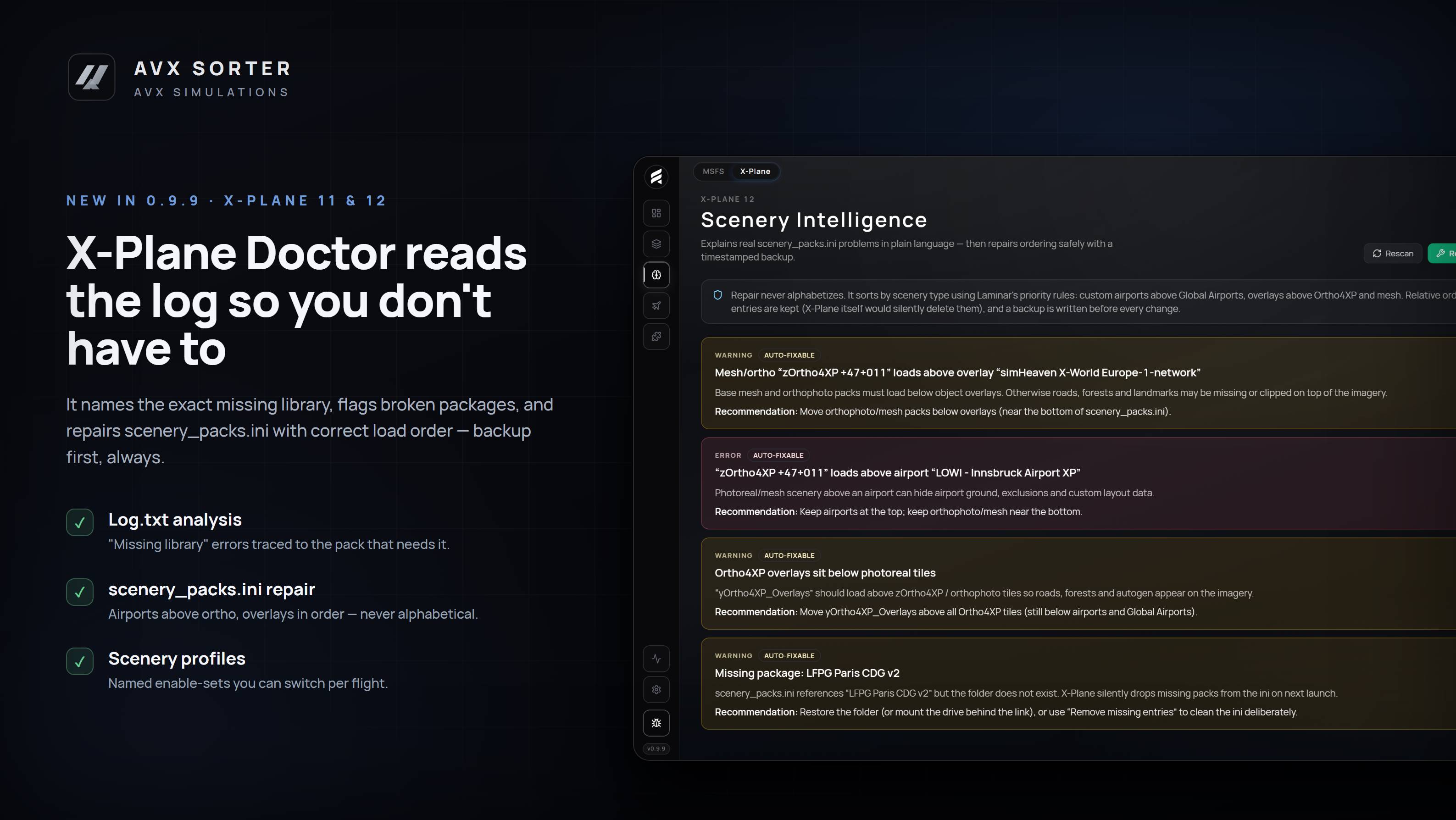Open the dashboard grid icon in sidebar
Viewport: 1456px width, 820px height.
coord(656,213)
